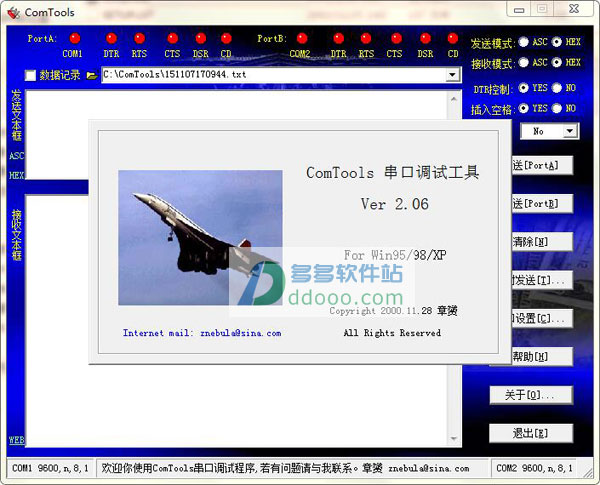Screen dimensions: 600x485
Task: Click the PortA CTS indicator light
Action: tap(173, 38)
